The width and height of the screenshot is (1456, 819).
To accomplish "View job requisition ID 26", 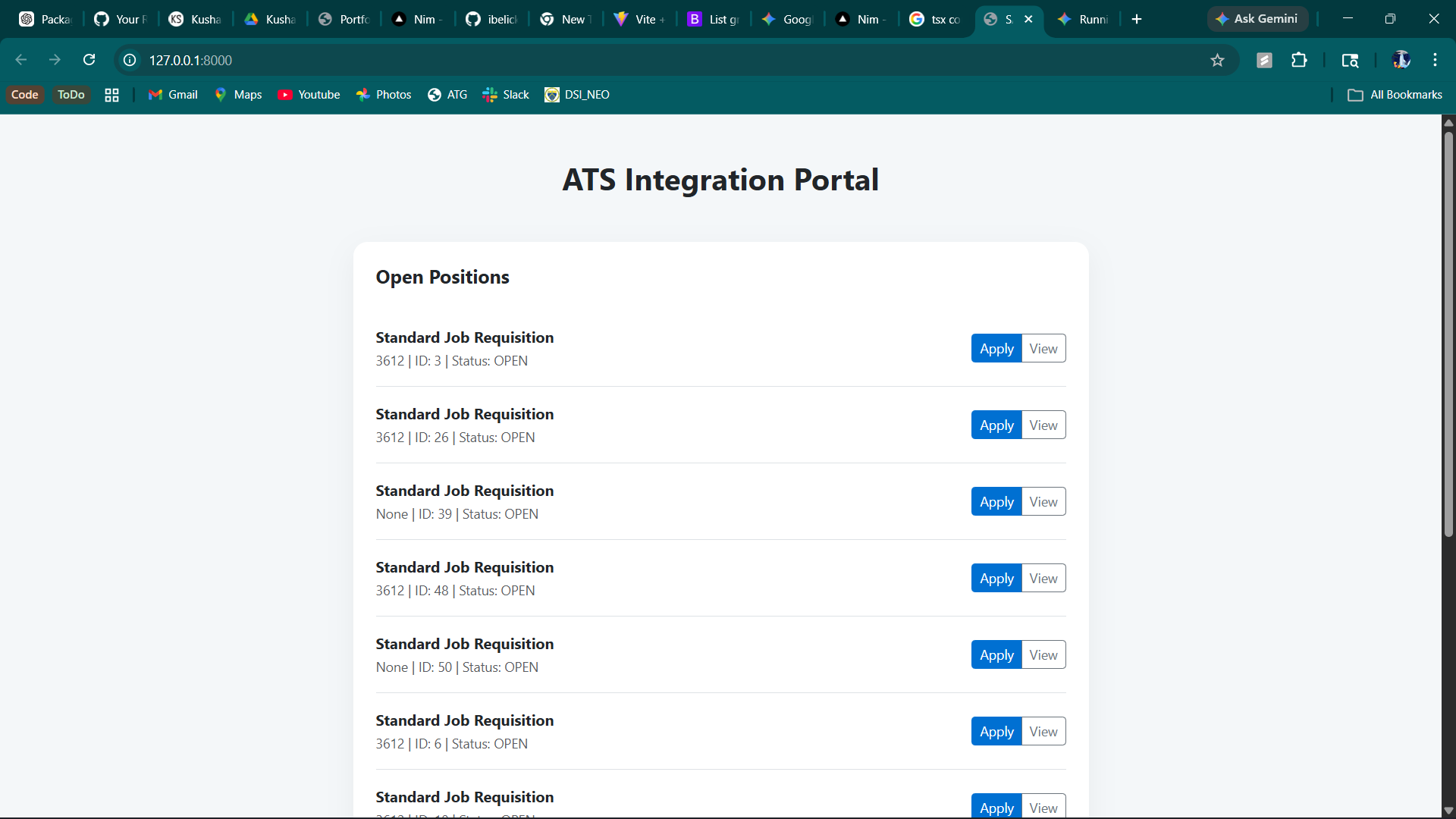I will 1043,425.
